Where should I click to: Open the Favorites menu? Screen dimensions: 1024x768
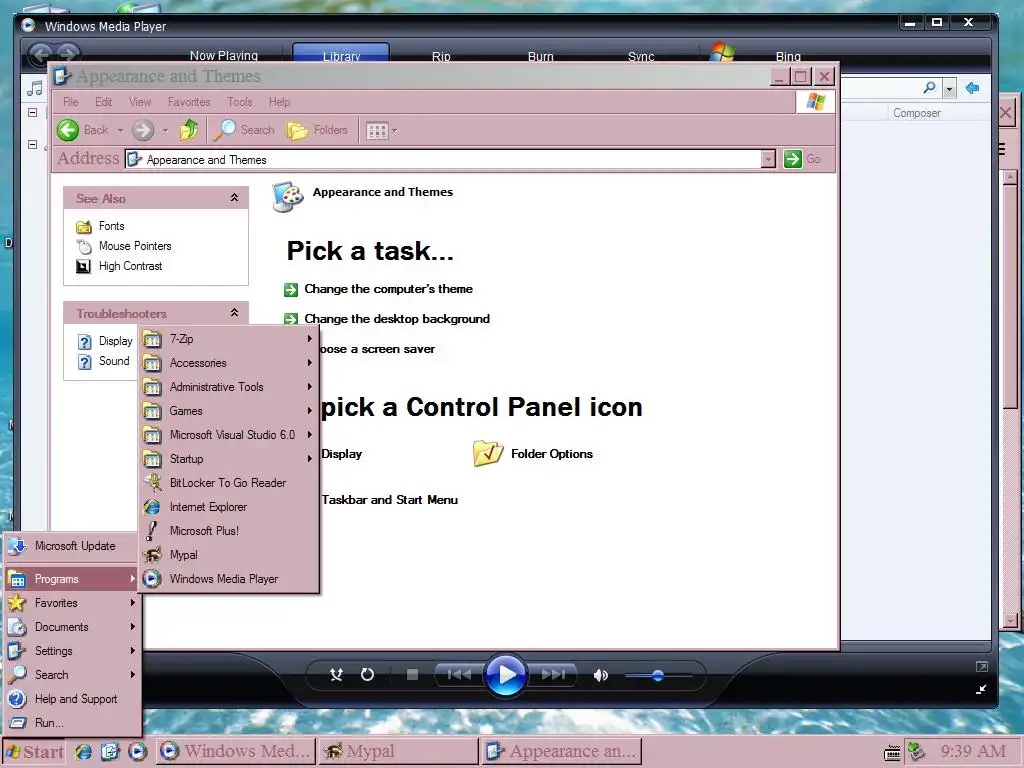(189, 102)
